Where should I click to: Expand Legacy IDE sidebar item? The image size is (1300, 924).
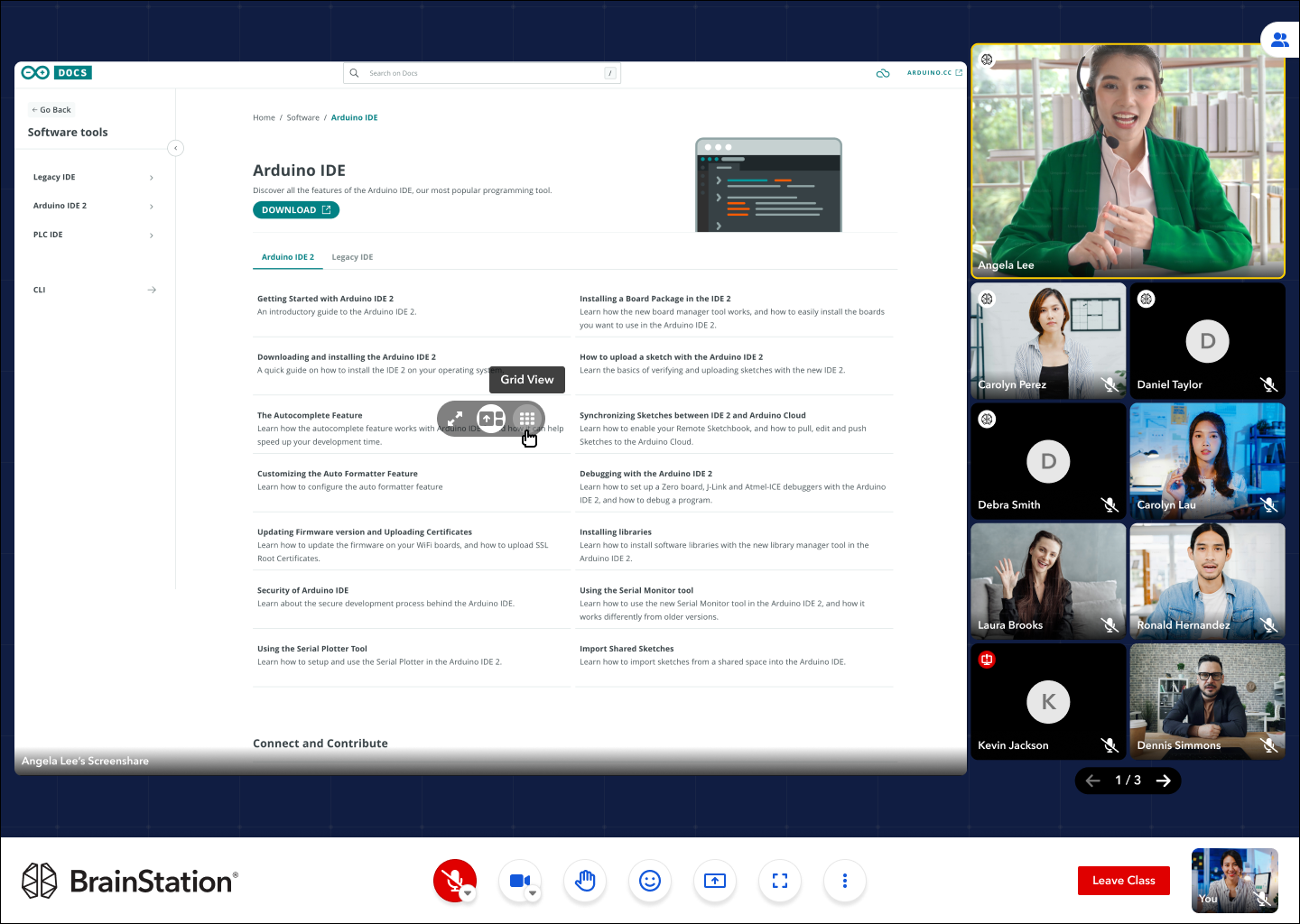tap(94, 178)
